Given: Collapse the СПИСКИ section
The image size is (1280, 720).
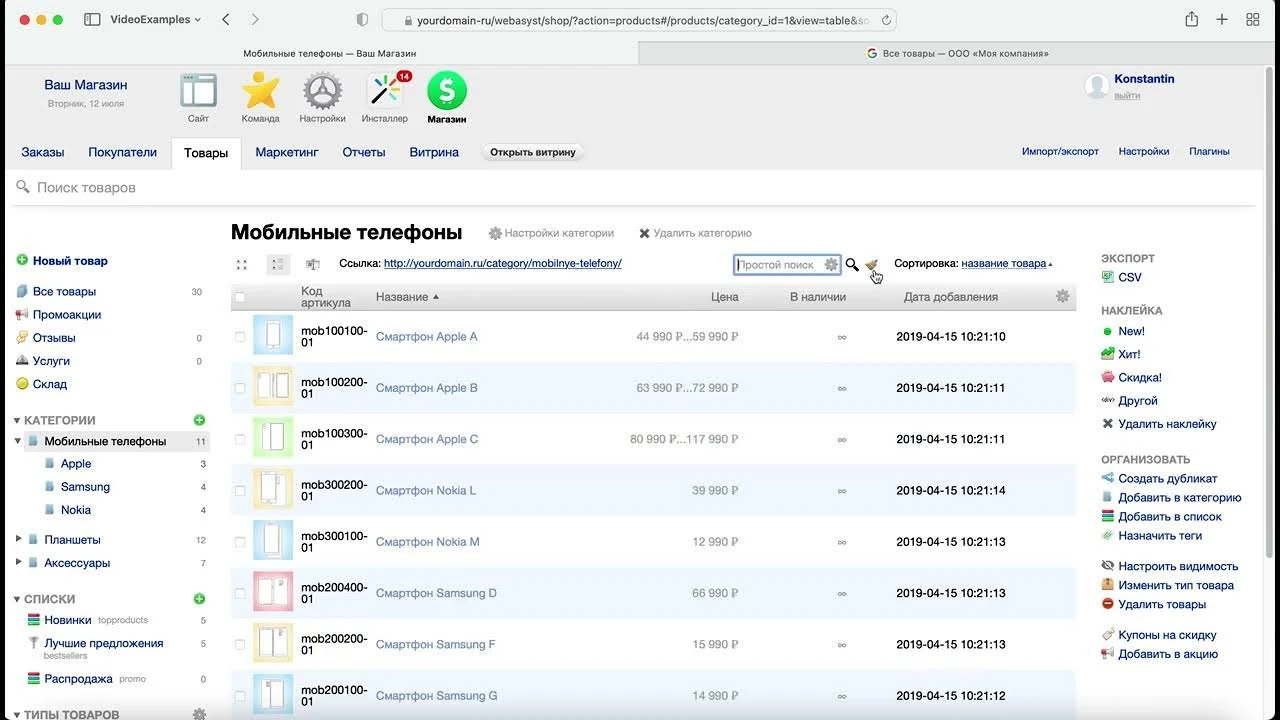Looking at the screenshot, I should click(x=17, y=600).
